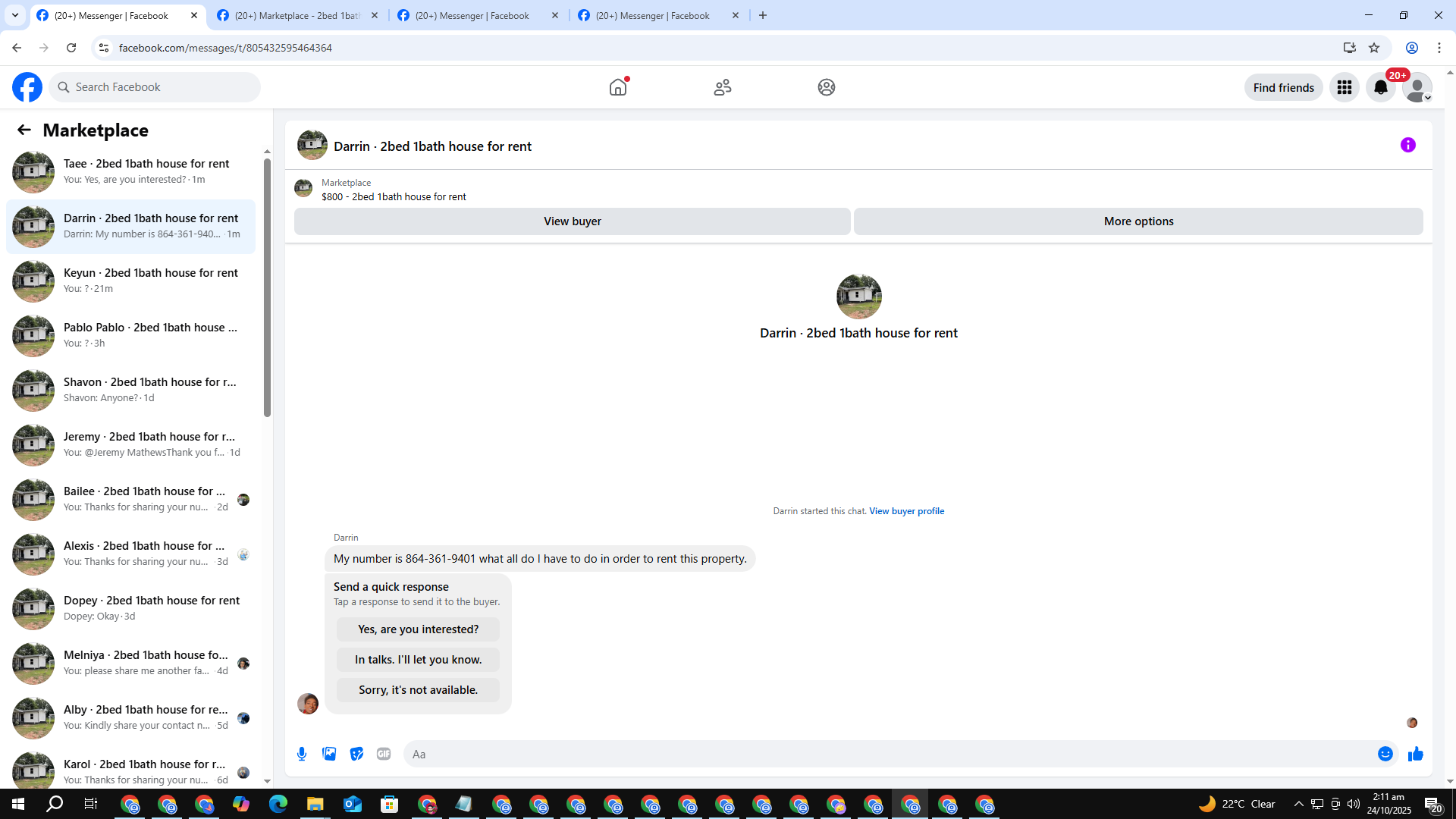
Task: Open the volume control in system tray
Action: (1354, 804)
